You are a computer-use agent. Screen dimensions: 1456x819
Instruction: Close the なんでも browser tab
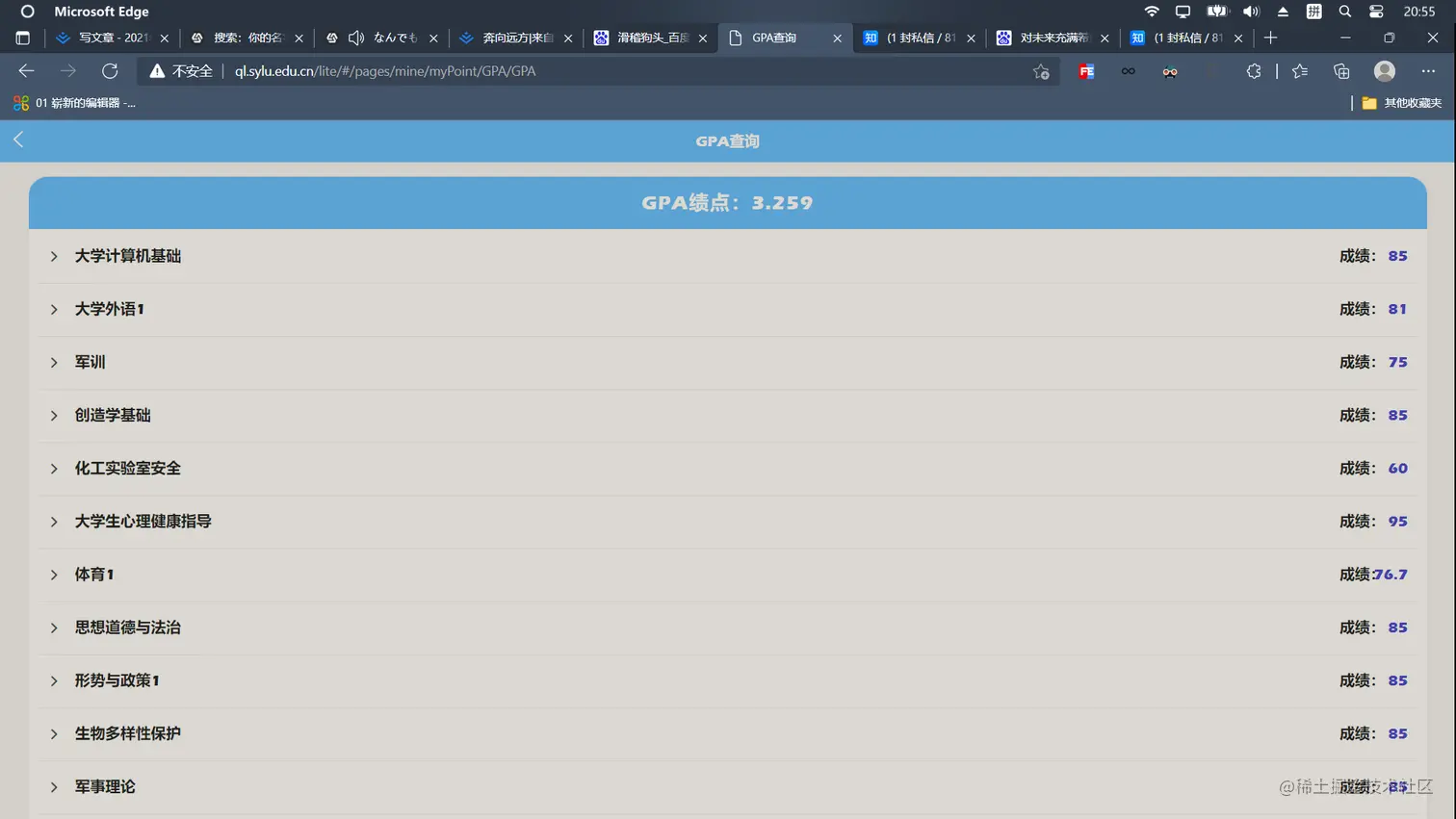click(x=433, y=38)
